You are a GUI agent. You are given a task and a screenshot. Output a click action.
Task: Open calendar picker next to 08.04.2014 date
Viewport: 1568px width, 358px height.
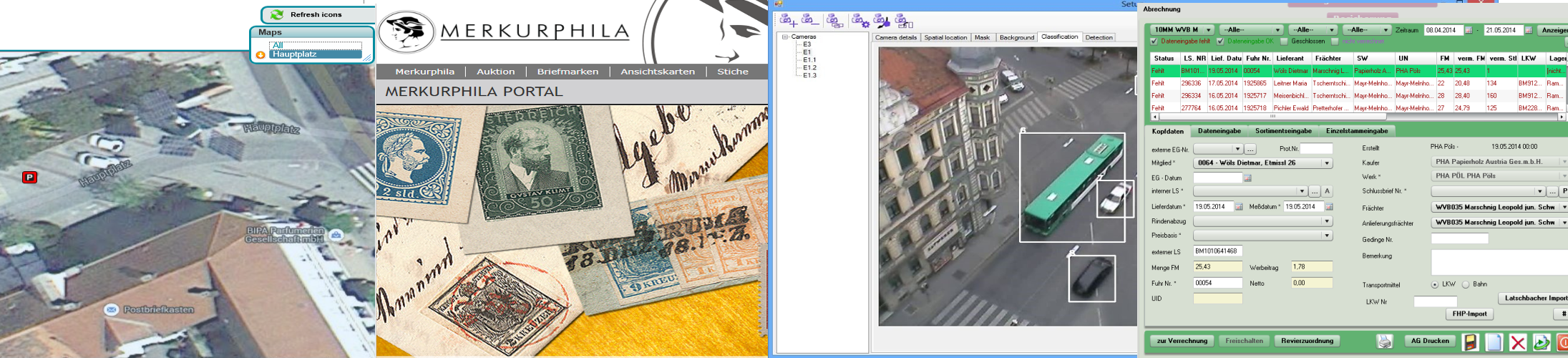point(1469,30)
